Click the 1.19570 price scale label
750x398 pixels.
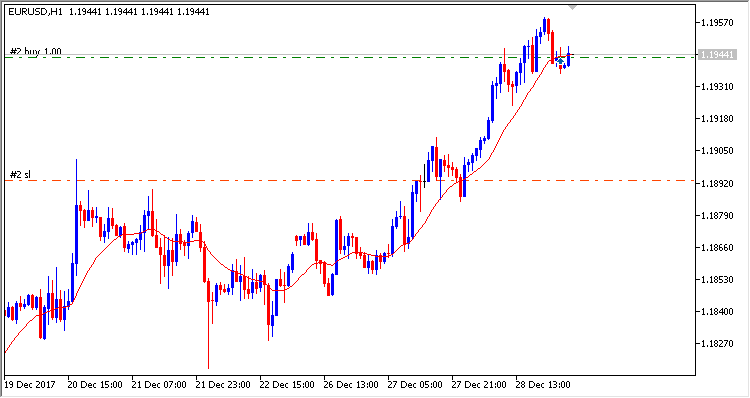tap(717, 22)
